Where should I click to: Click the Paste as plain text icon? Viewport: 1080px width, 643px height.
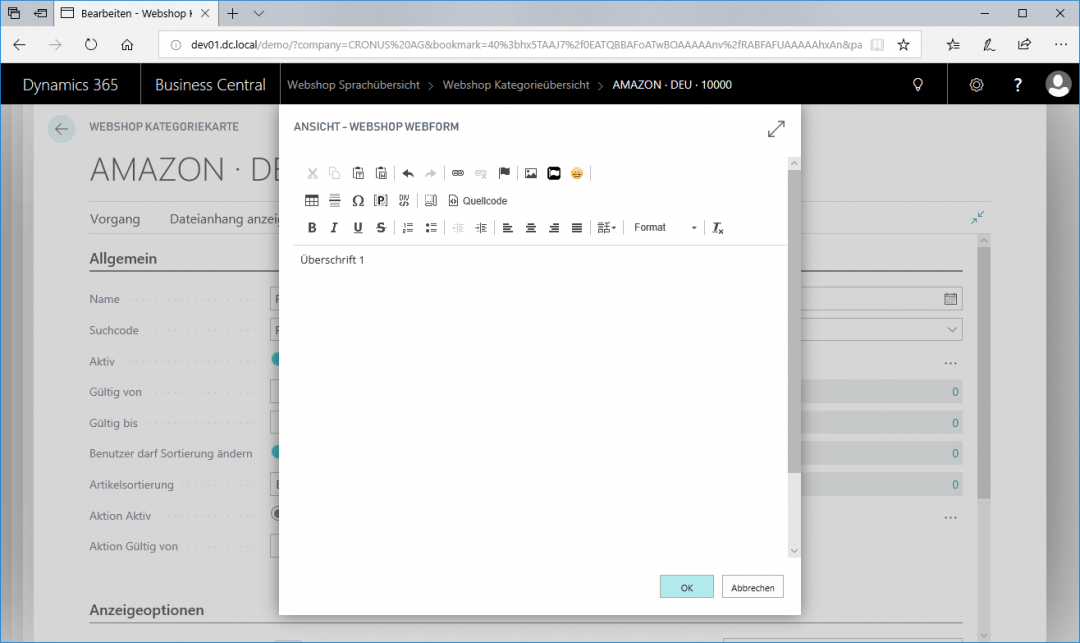pyautogui.click(x=358, y=173)
